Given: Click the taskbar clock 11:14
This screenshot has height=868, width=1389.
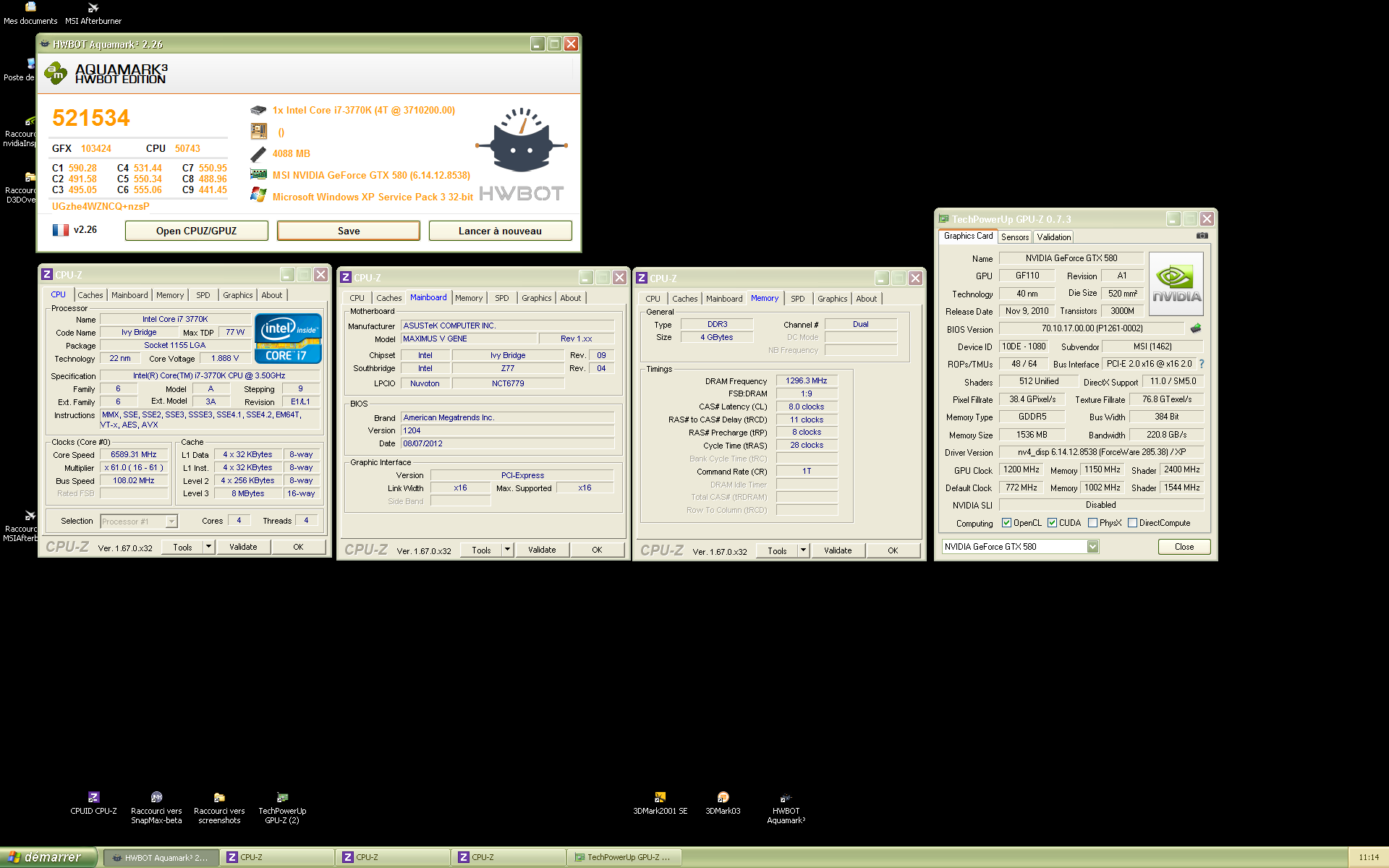Looking at the screenshot, I should point(1369,857).
